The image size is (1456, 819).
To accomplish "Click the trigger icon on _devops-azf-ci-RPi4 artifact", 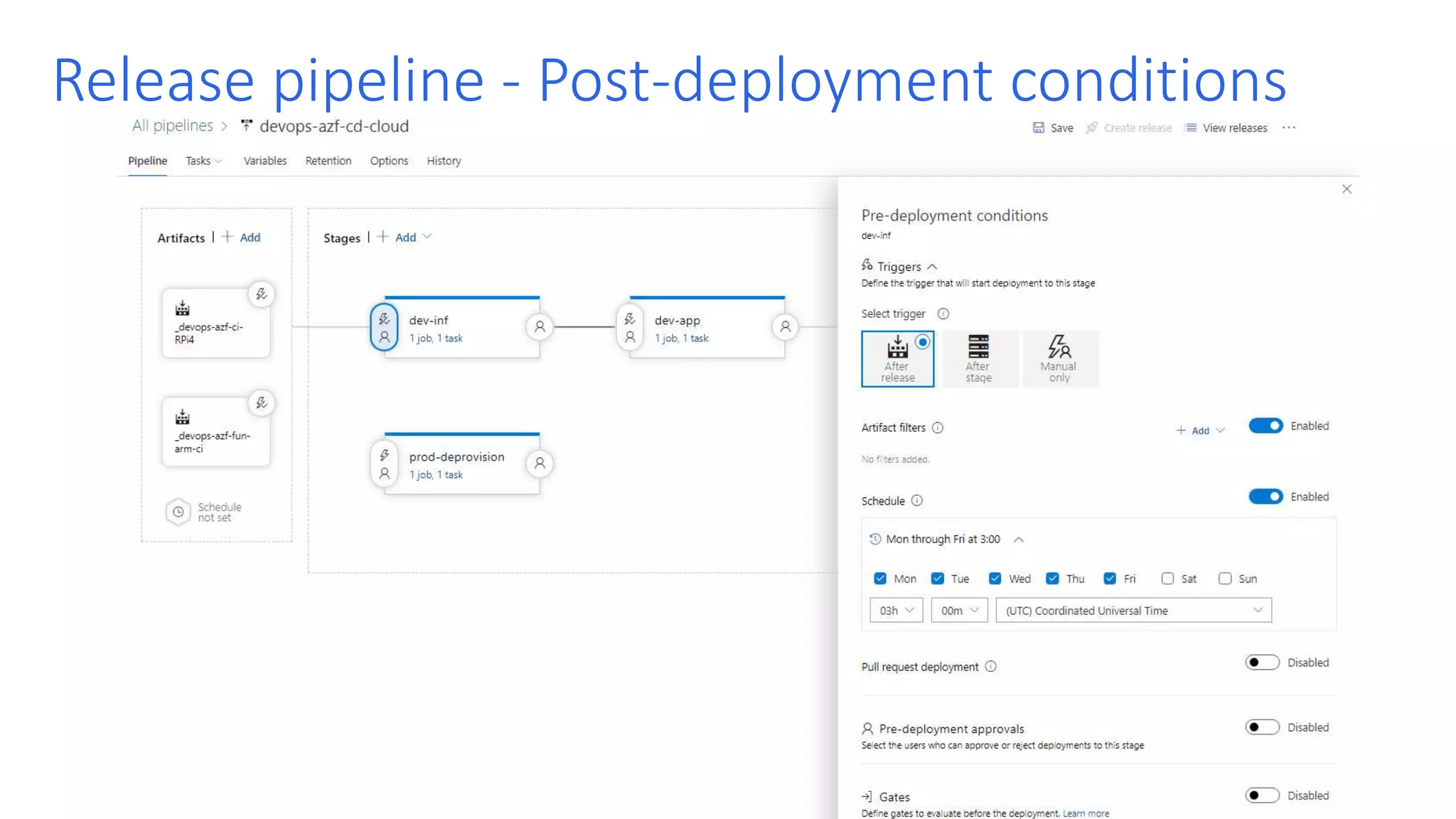I will click(x=262, y=294).
